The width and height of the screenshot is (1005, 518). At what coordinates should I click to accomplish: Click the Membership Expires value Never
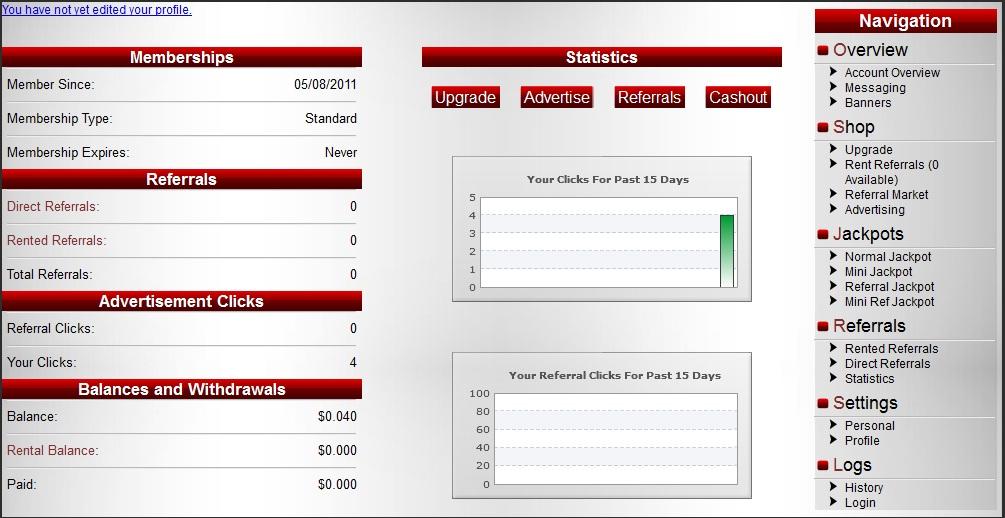341,153
